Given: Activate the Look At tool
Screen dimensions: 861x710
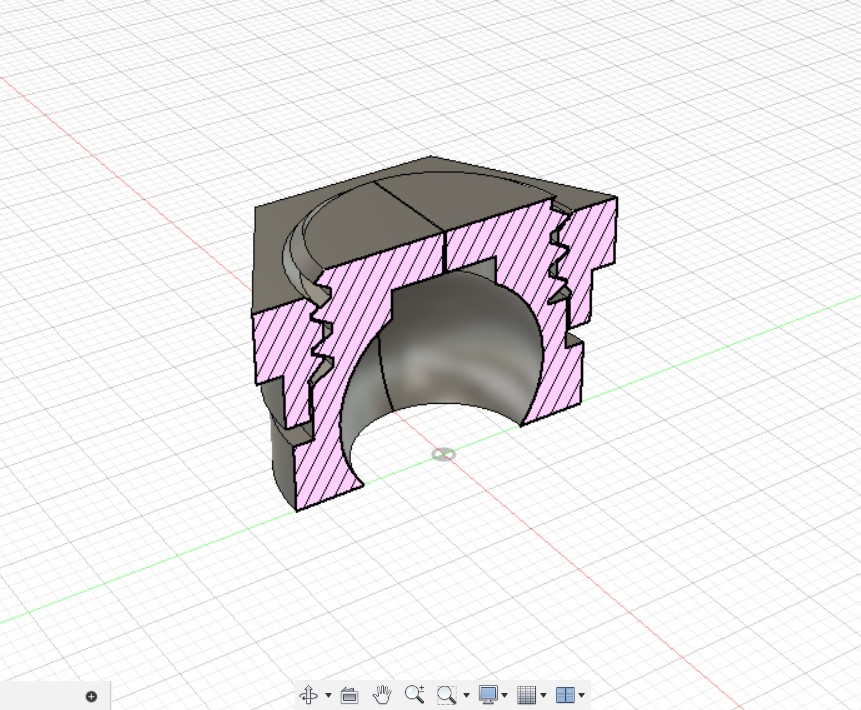Looking at the screenshot, I should [x=349, y=695].
